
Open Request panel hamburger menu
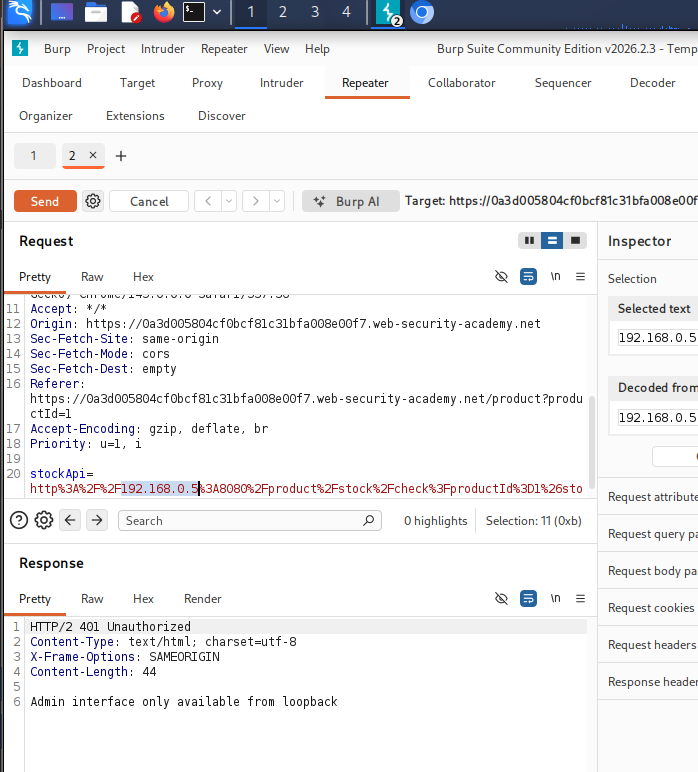pos(580,276)
